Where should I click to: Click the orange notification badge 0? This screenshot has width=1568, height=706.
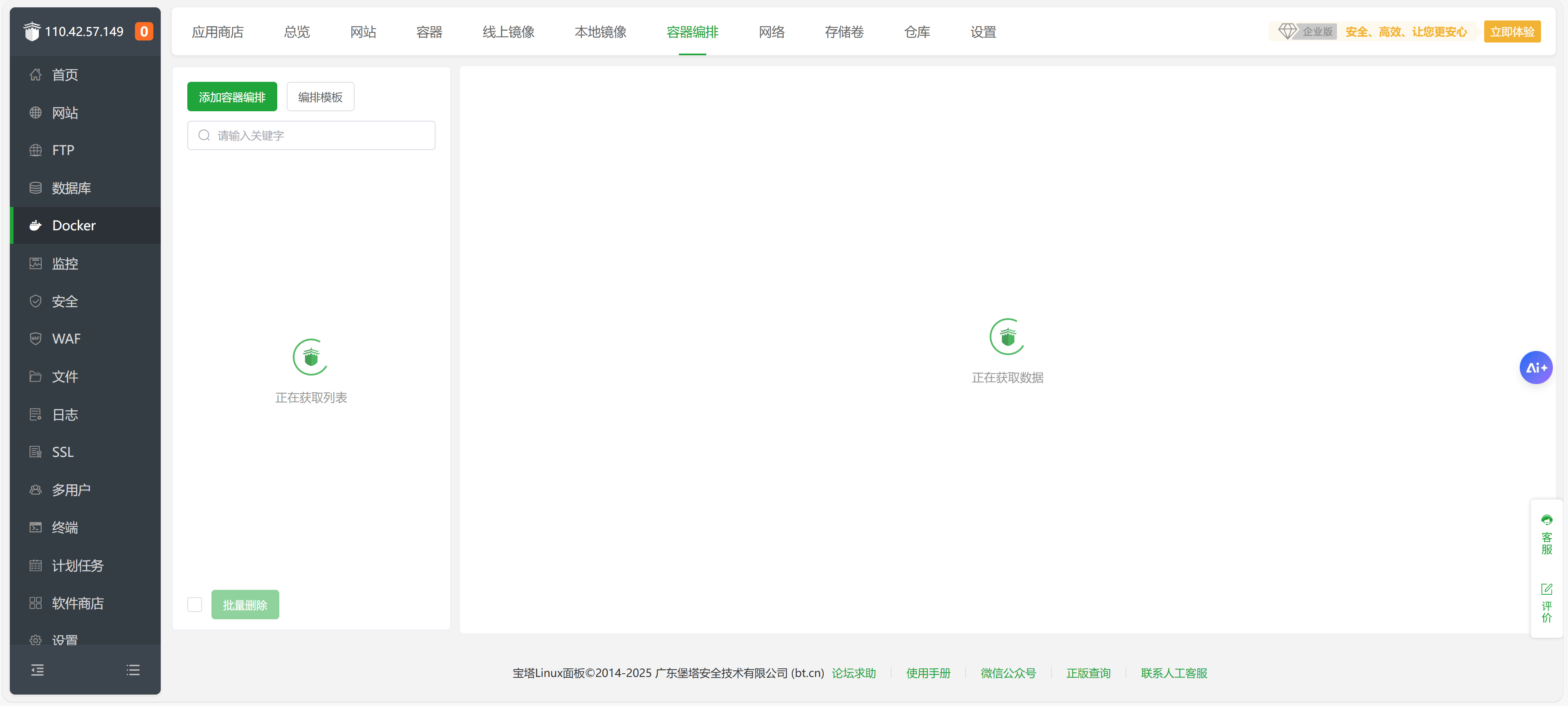point(144,31)
